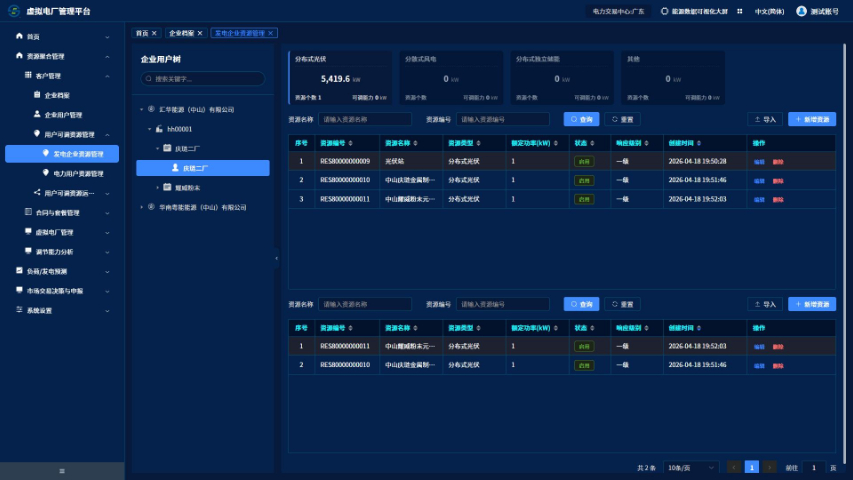853x480 pixels.
Task: Focus the lower 资源编号 input field
Action: coord(503,304)
